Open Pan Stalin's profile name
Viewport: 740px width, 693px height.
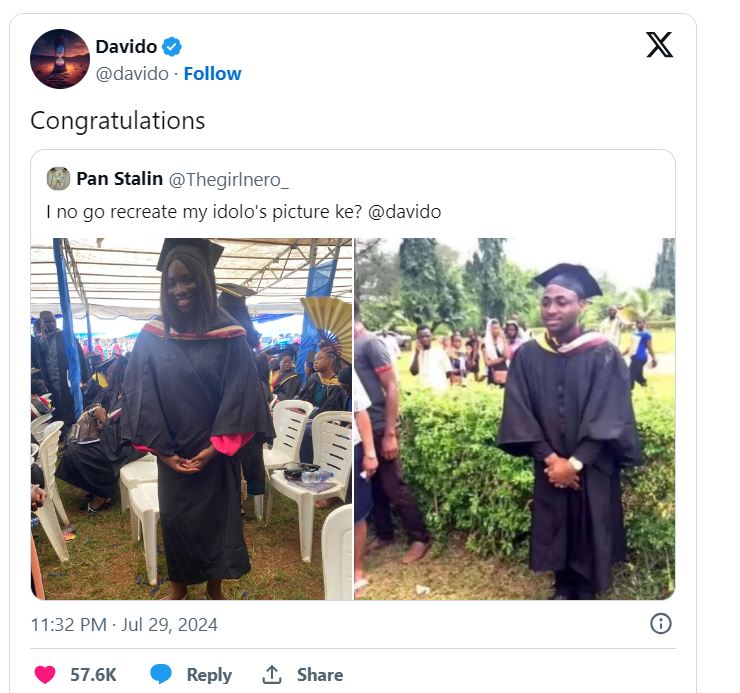click(119, 179)
